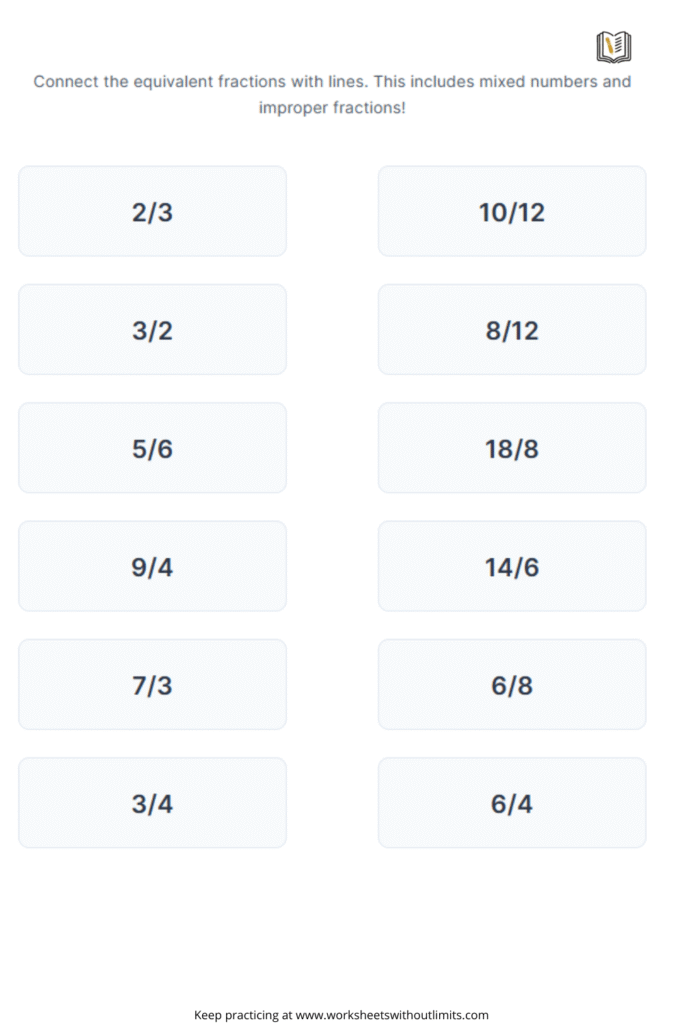Viewport: 683px width, 1024px height.
Task: Click the number 14 in the 14/6 card
Action: (498, 567)
